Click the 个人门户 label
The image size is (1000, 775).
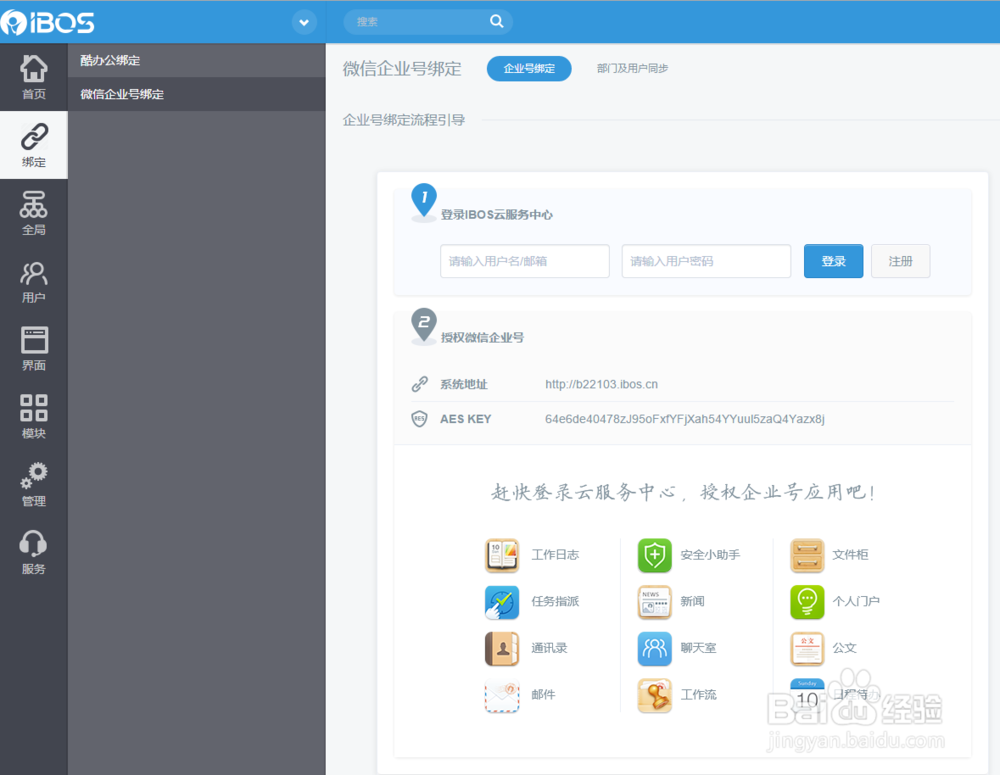pyautogui.click(x=855, y=602)
